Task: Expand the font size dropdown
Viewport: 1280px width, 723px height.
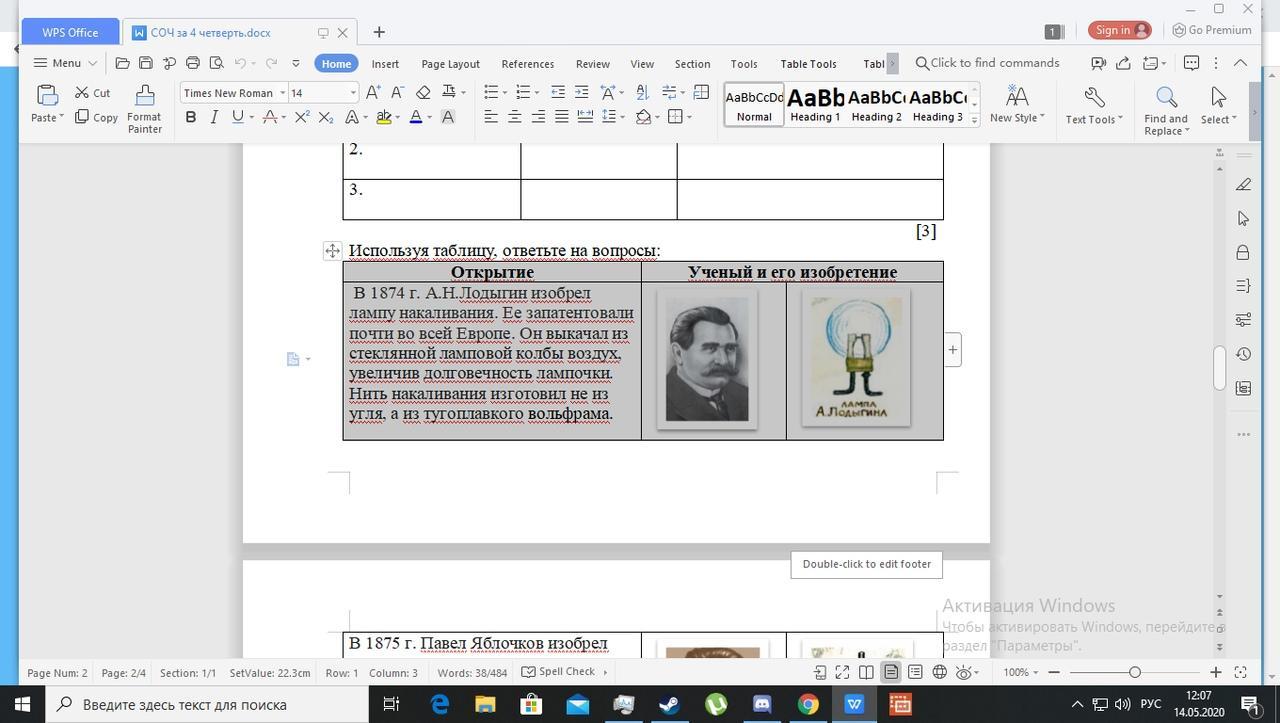Action: [x=352, y=93]
